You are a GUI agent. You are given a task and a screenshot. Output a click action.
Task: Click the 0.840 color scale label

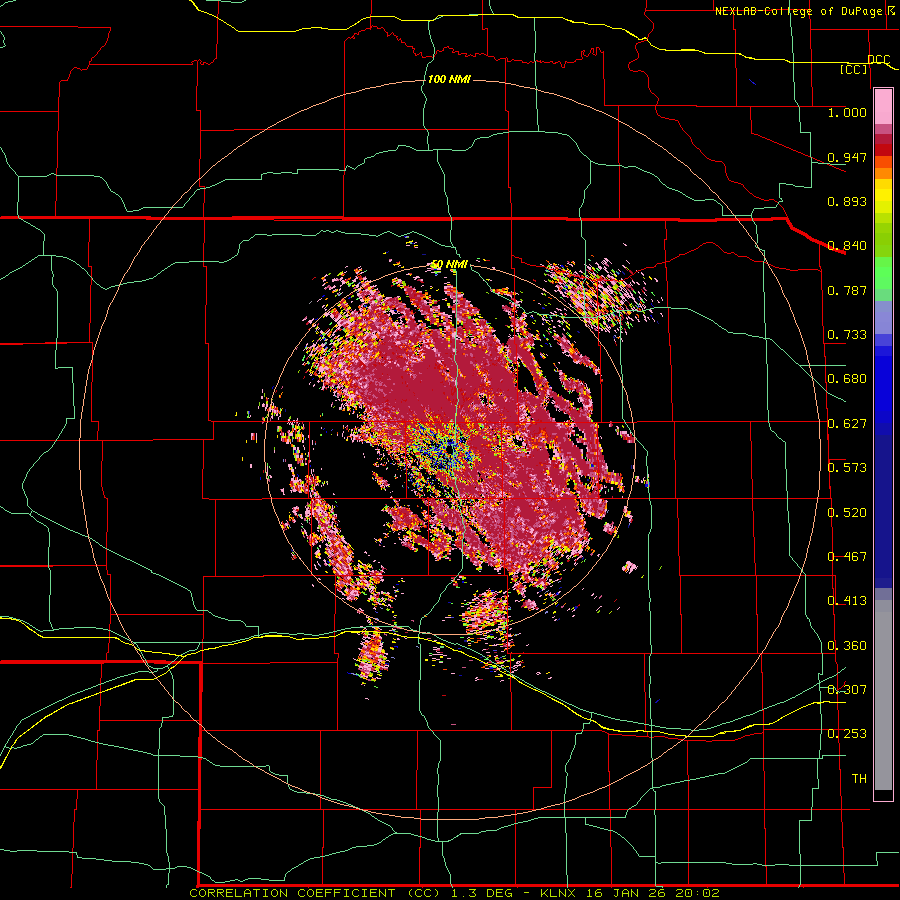pos(847,246)
